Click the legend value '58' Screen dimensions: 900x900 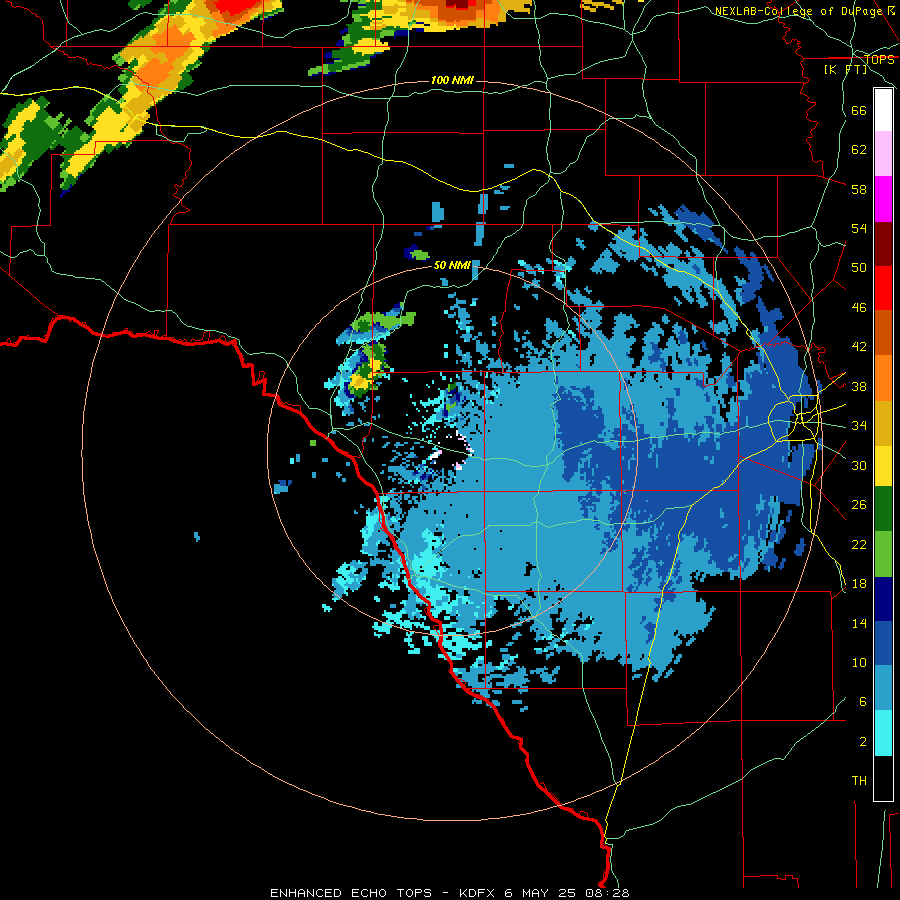pyautogui.click(x=859, y=189)
